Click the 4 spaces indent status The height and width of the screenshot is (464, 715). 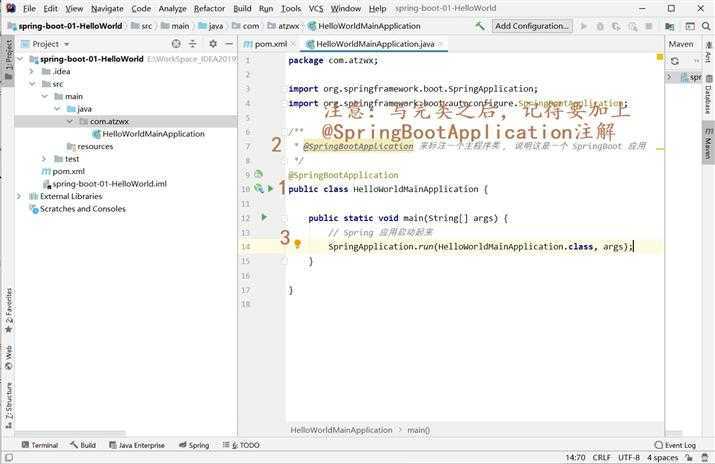click(663, 457)
